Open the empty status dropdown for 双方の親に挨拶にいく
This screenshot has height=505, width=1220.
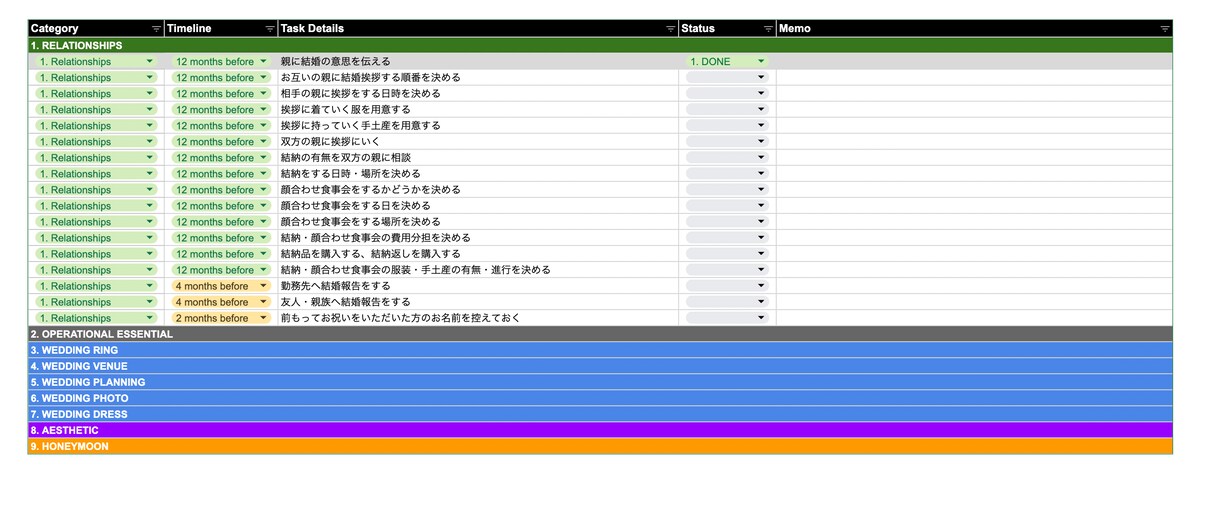[x=727, y=142]
